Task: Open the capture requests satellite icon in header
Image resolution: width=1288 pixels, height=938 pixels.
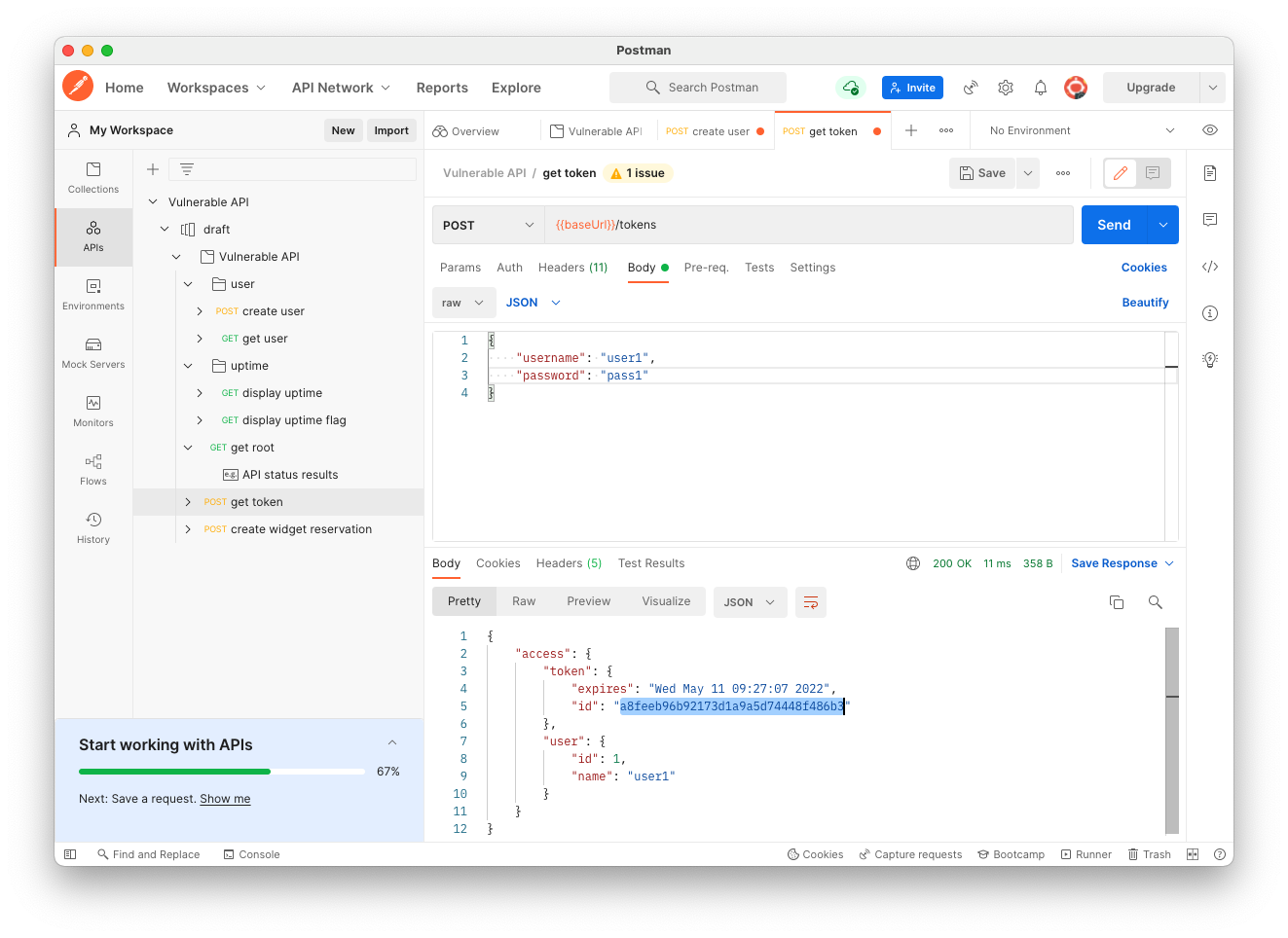Action: [971, 88]
